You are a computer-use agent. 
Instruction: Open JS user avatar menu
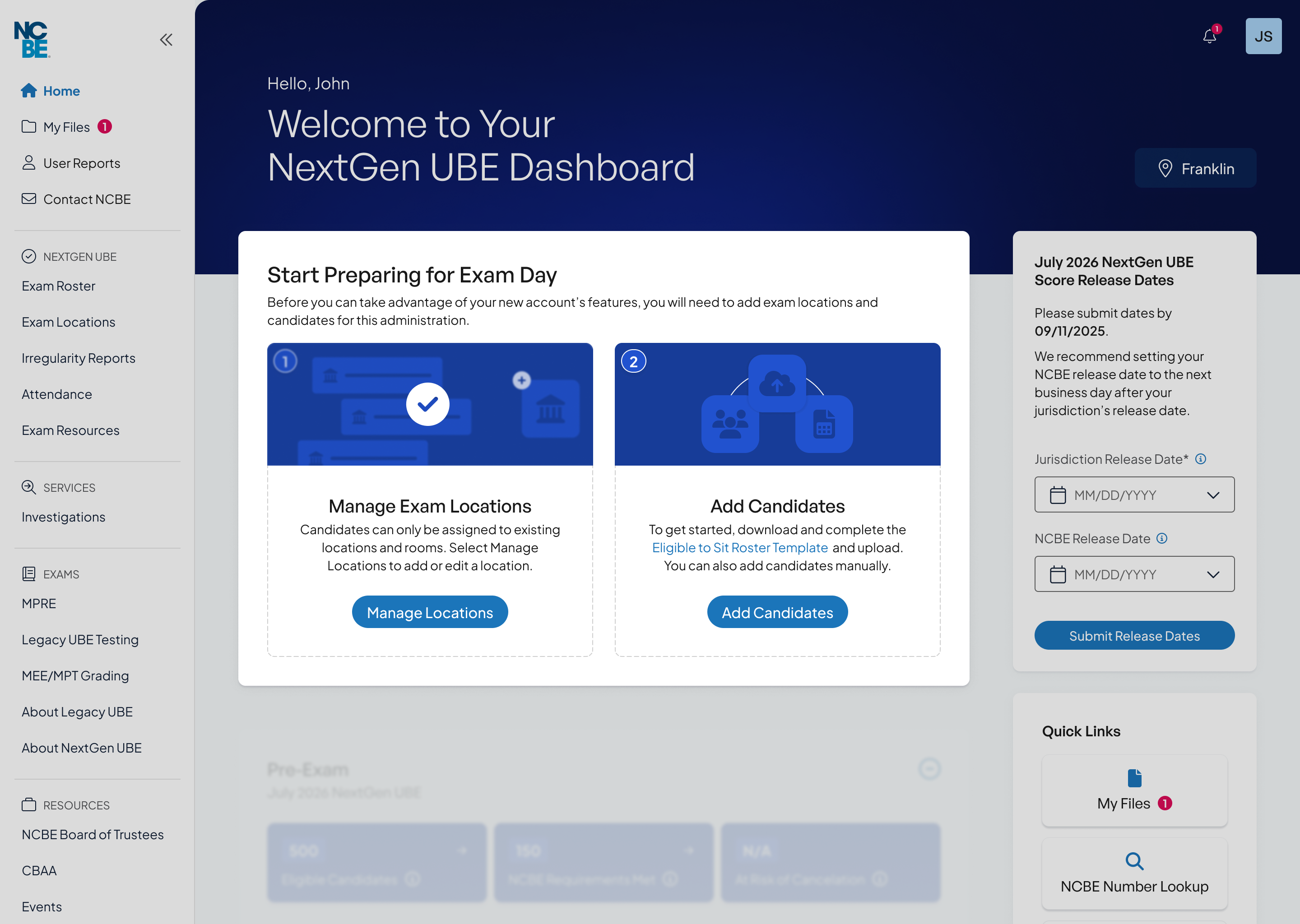click(1263, 37)
